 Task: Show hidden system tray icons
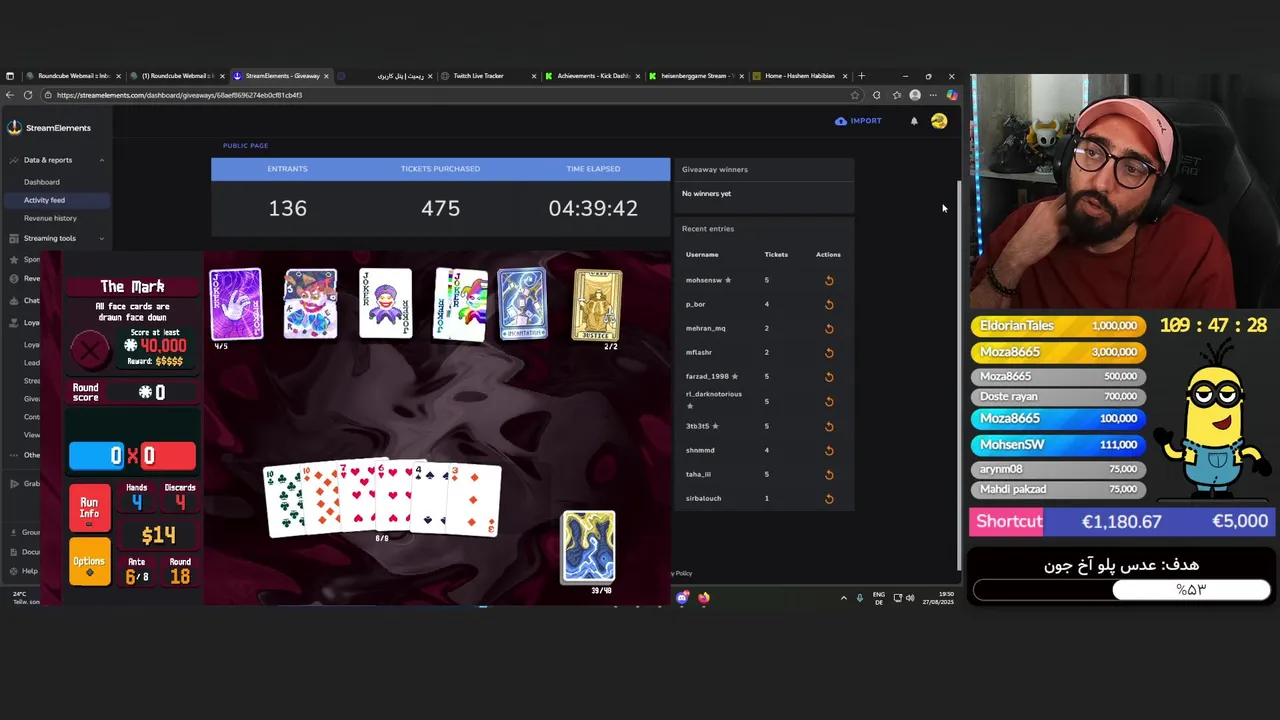(x=843, y=598)
